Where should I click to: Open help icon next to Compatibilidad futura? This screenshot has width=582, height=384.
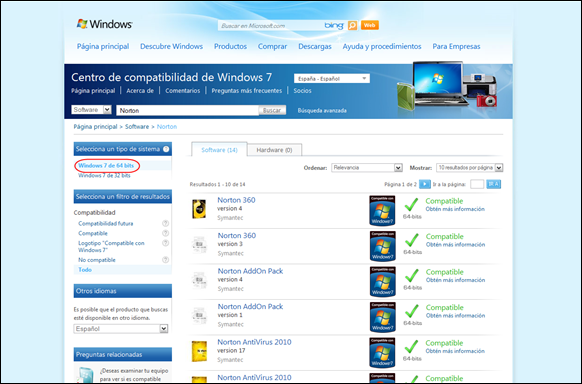click(x=166, y=223)
